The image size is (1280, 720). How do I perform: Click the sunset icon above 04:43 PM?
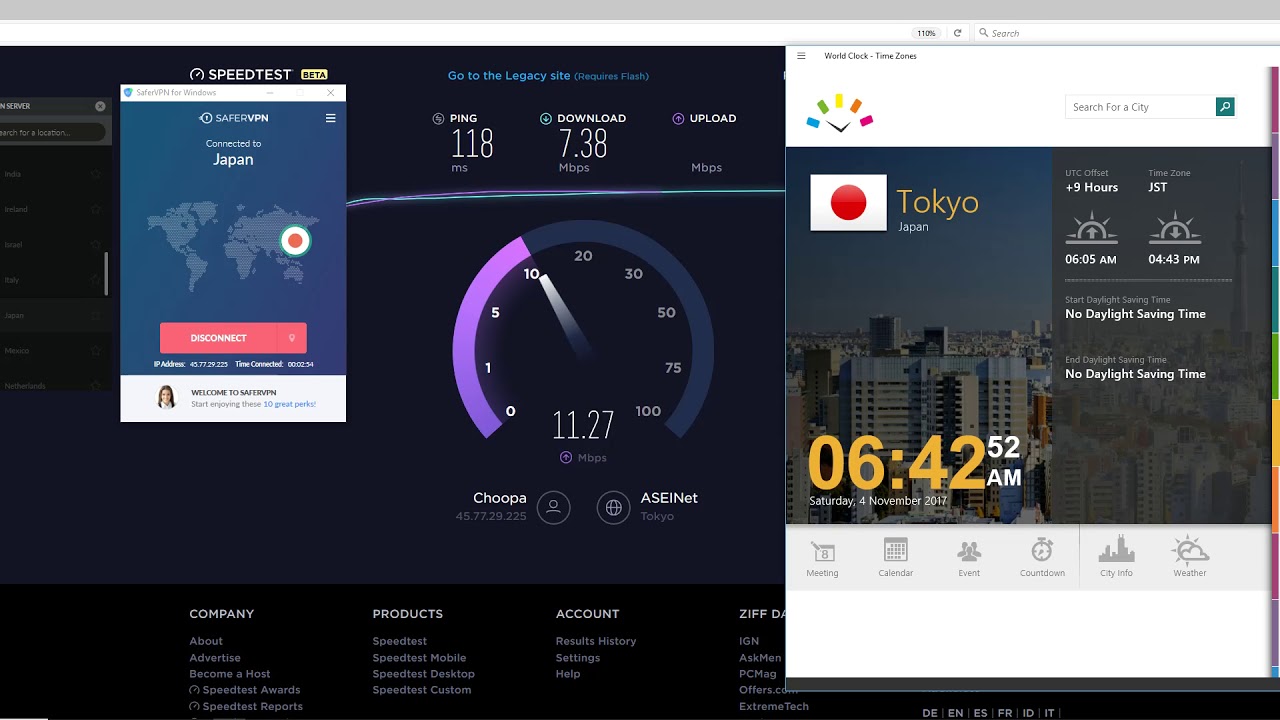point(1175,228)
